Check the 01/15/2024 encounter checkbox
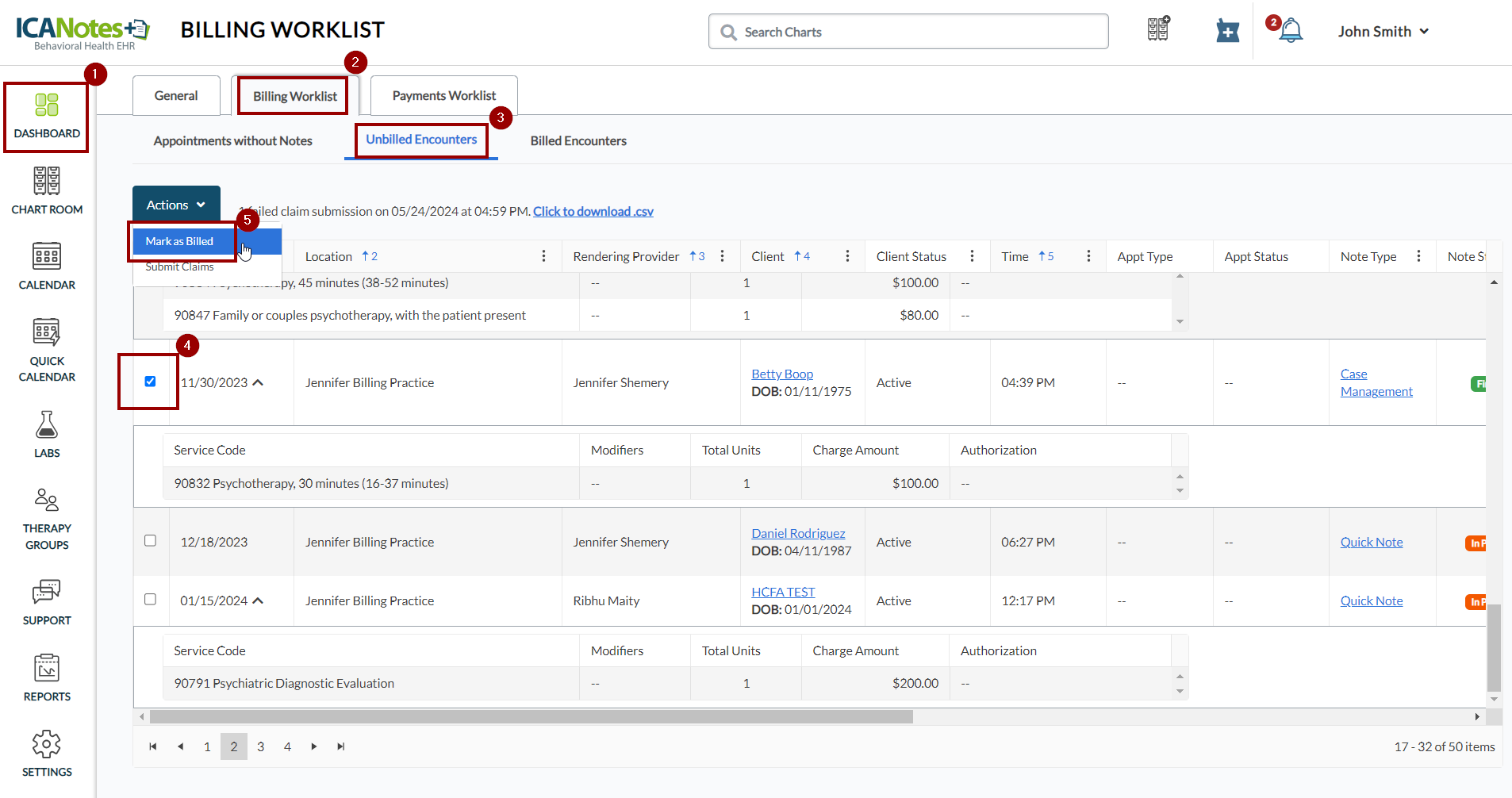This screenshot has width=1512, height=798. pos(150,599)
